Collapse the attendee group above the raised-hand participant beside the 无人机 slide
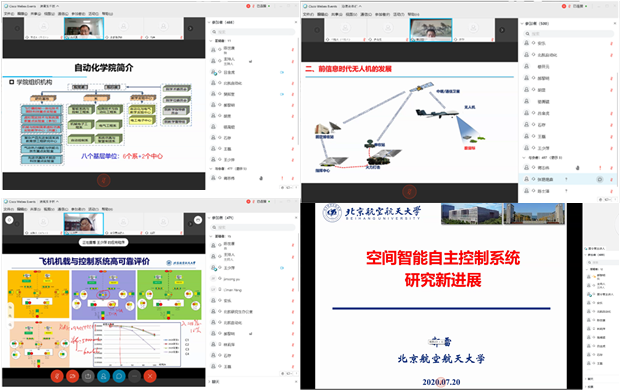Image resolution: width=622 pixels, height=390 pixels. [x=524, y=158]
